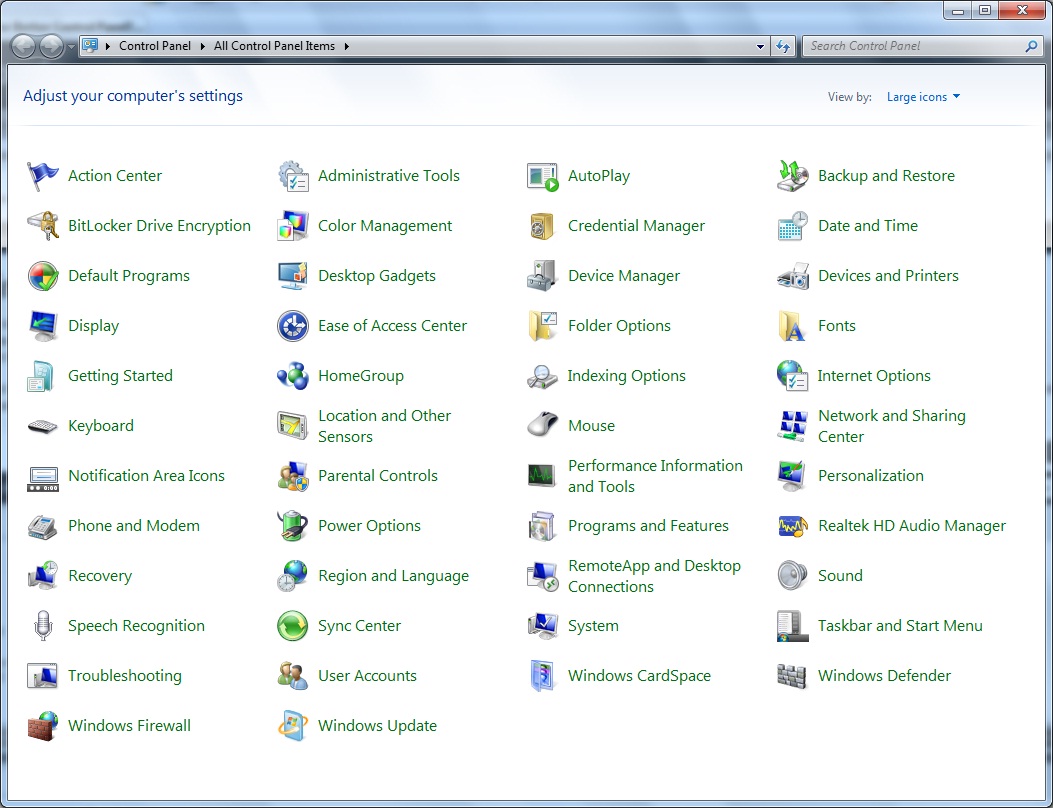Expand the View by Large icons dropdown

click(x=923, y=97)
